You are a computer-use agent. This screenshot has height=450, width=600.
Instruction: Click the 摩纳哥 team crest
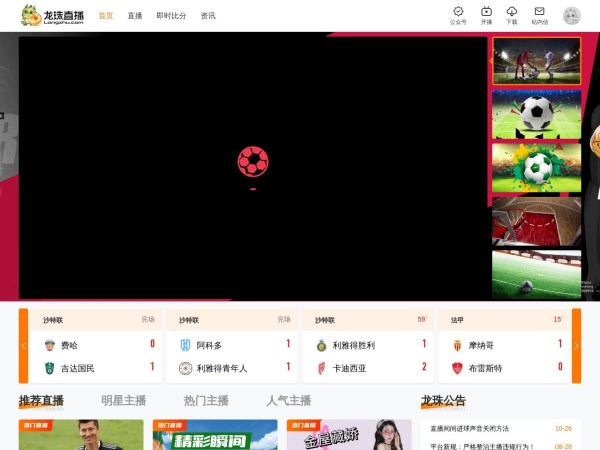pos(458,345)
